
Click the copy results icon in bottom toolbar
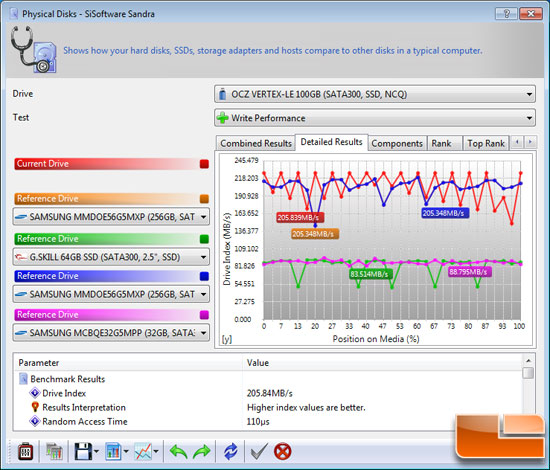[54, 451]
